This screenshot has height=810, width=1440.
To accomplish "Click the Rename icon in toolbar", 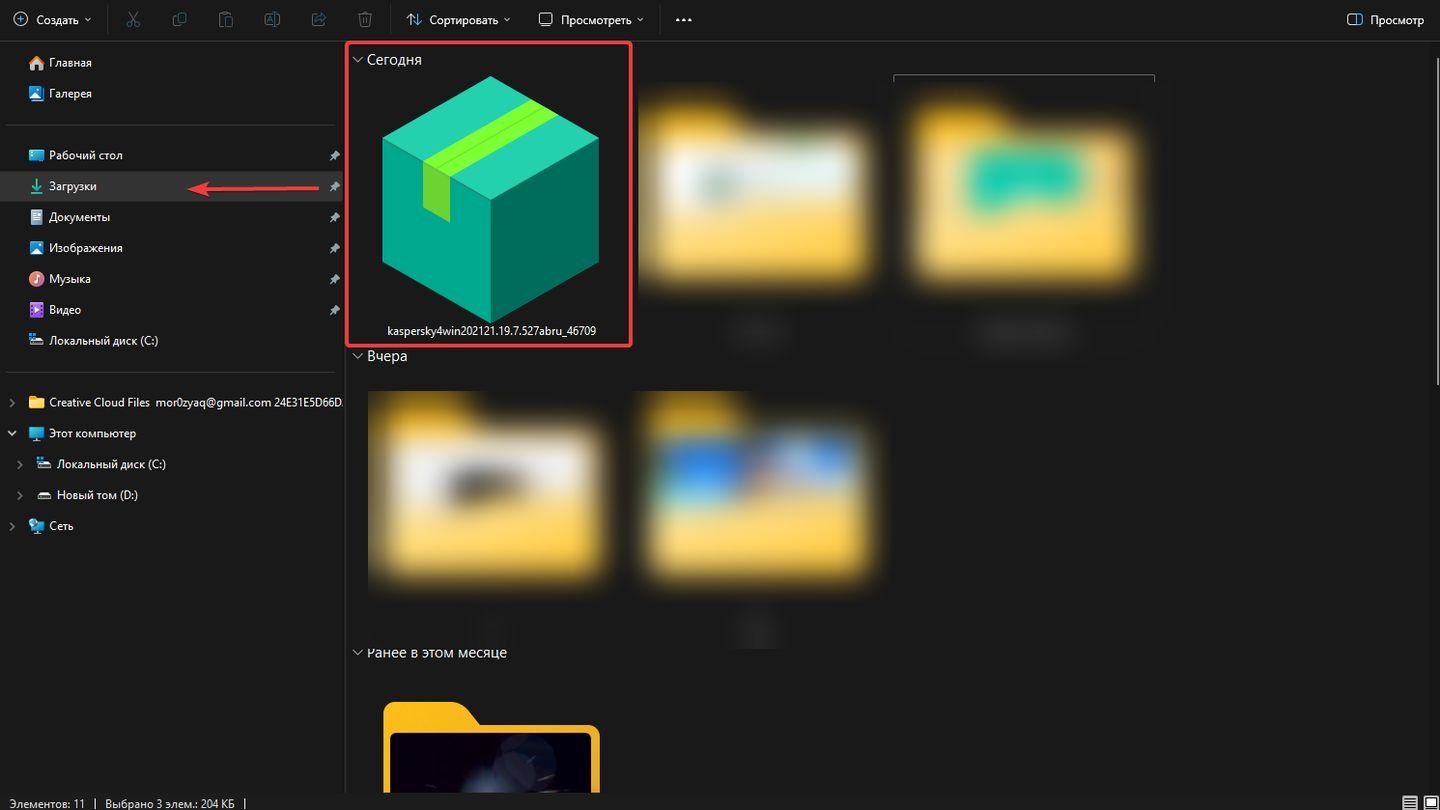I will pos(272,20).
